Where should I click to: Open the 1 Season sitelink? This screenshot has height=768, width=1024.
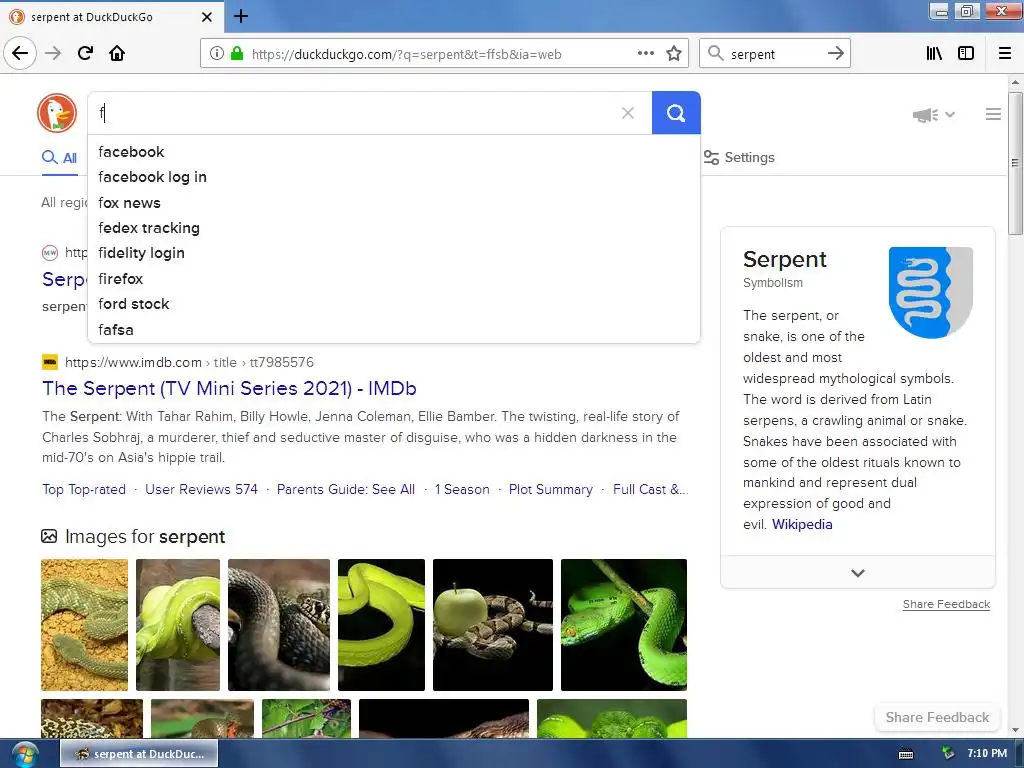[462, 489]
